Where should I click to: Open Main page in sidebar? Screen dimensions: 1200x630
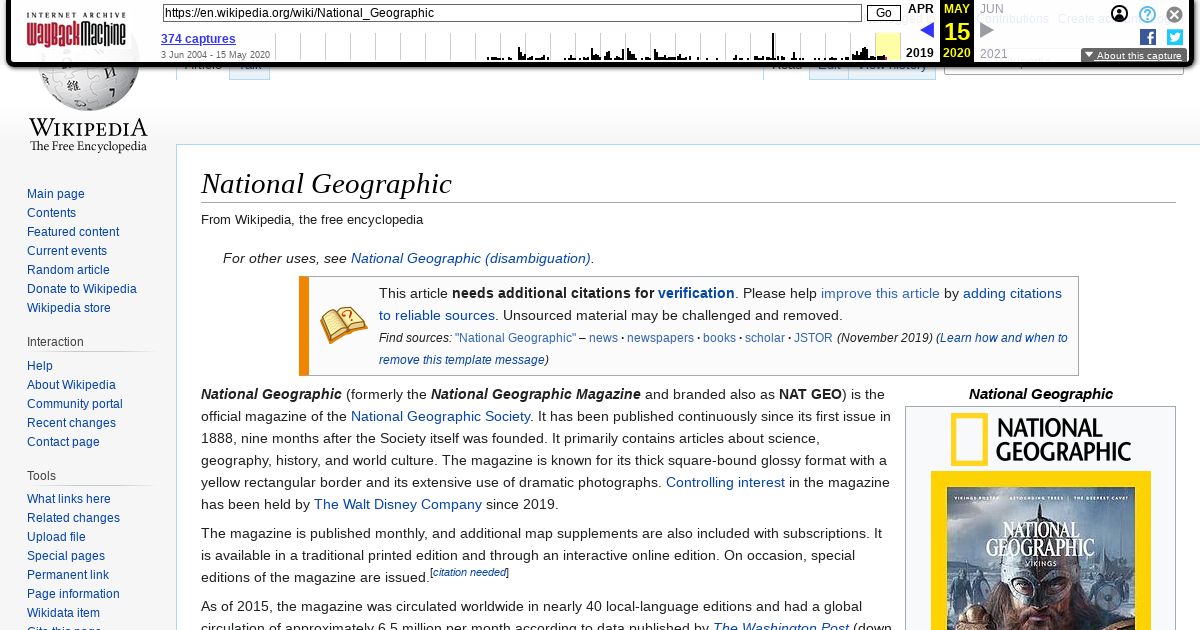[56, 194]
